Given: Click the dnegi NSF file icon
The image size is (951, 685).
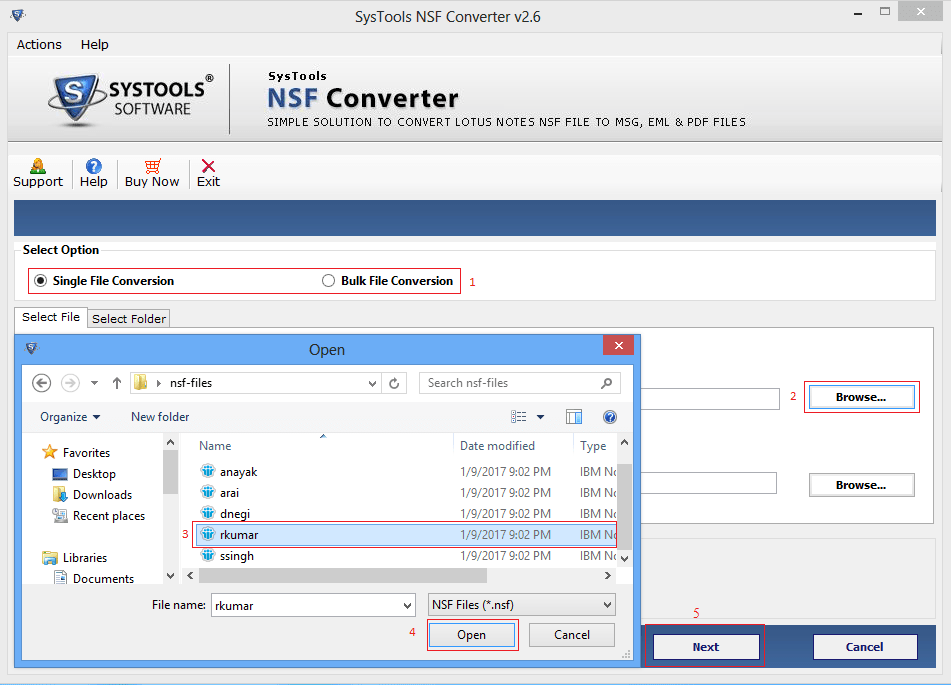Looking at the screenshot, I should coord(207,513).
